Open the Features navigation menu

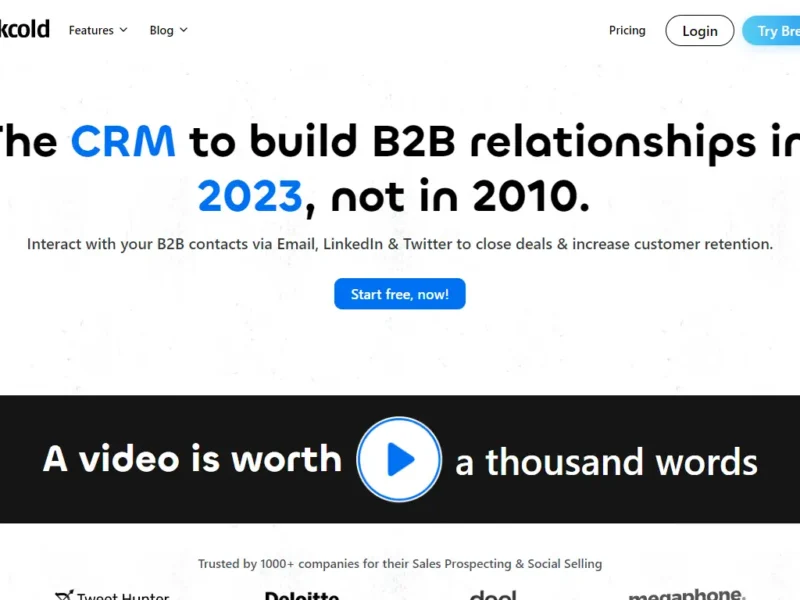click(x=91, y=30)
